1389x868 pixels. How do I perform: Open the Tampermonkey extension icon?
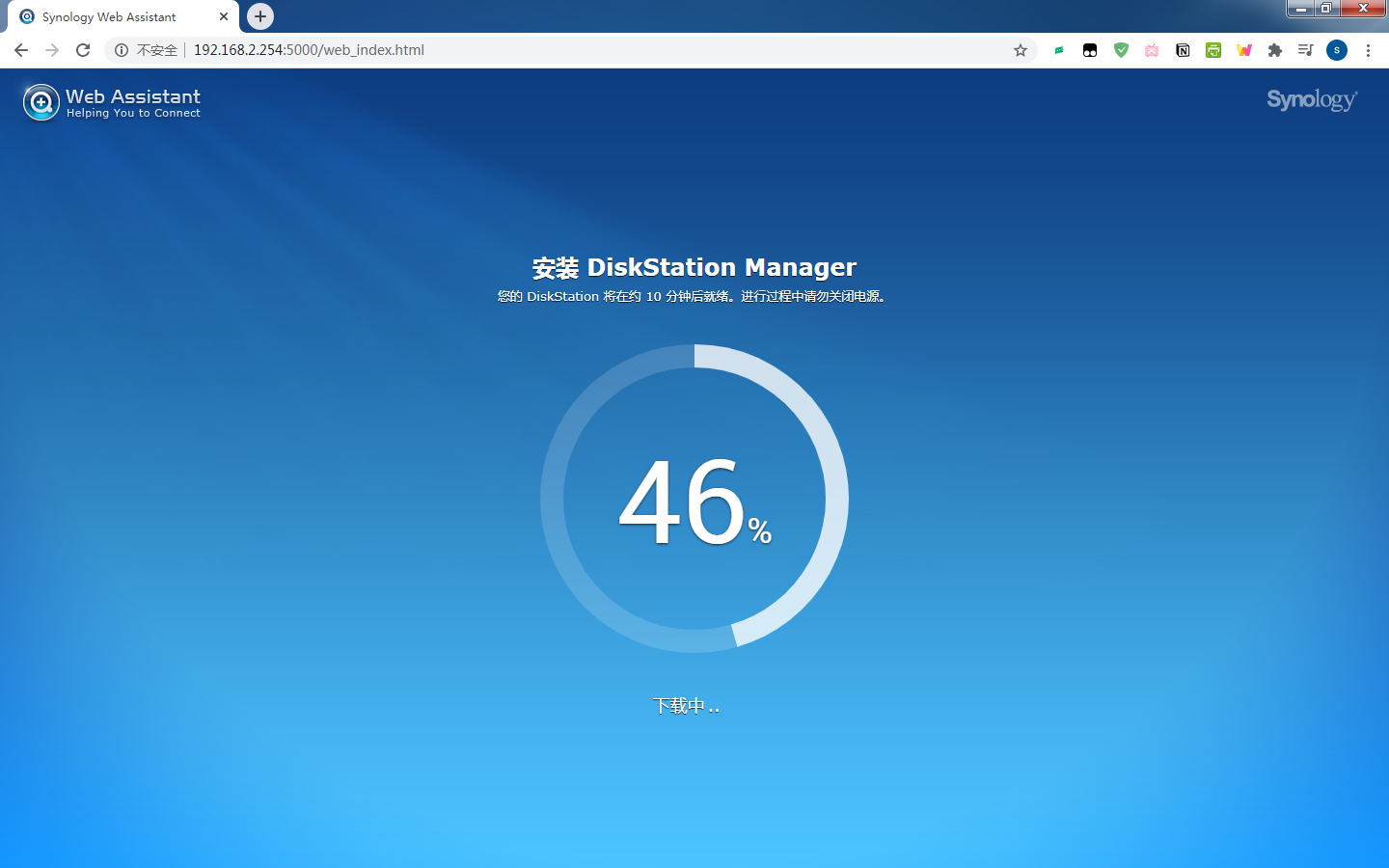click(x=1090, y=50)
